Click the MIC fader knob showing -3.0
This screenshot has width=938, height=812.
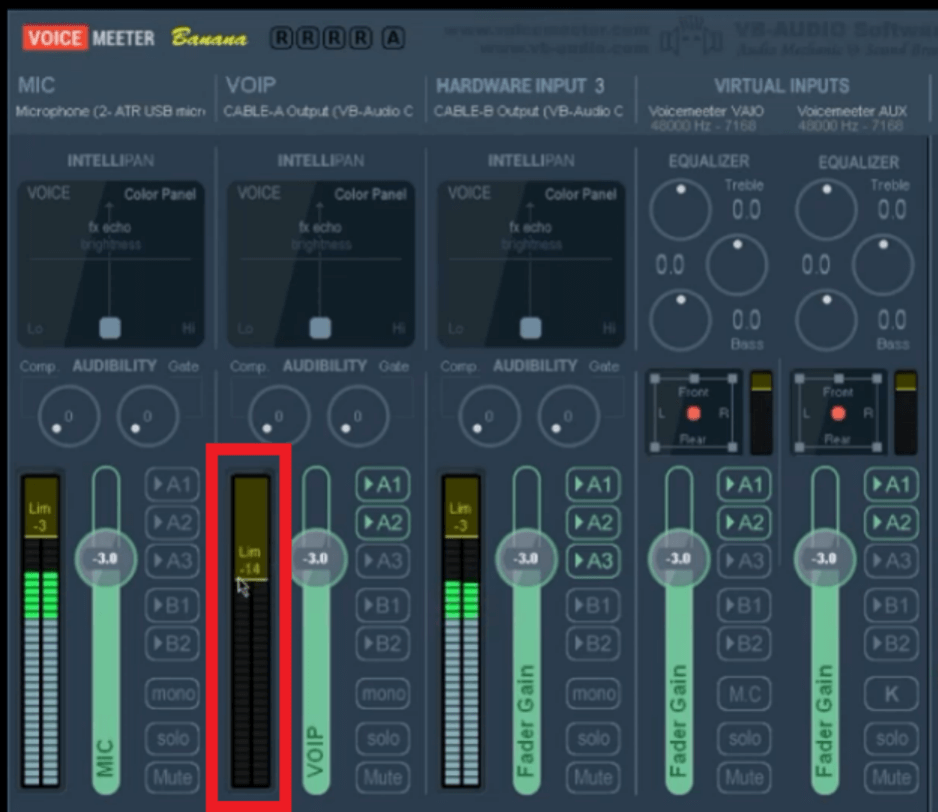tap(106, 559)
